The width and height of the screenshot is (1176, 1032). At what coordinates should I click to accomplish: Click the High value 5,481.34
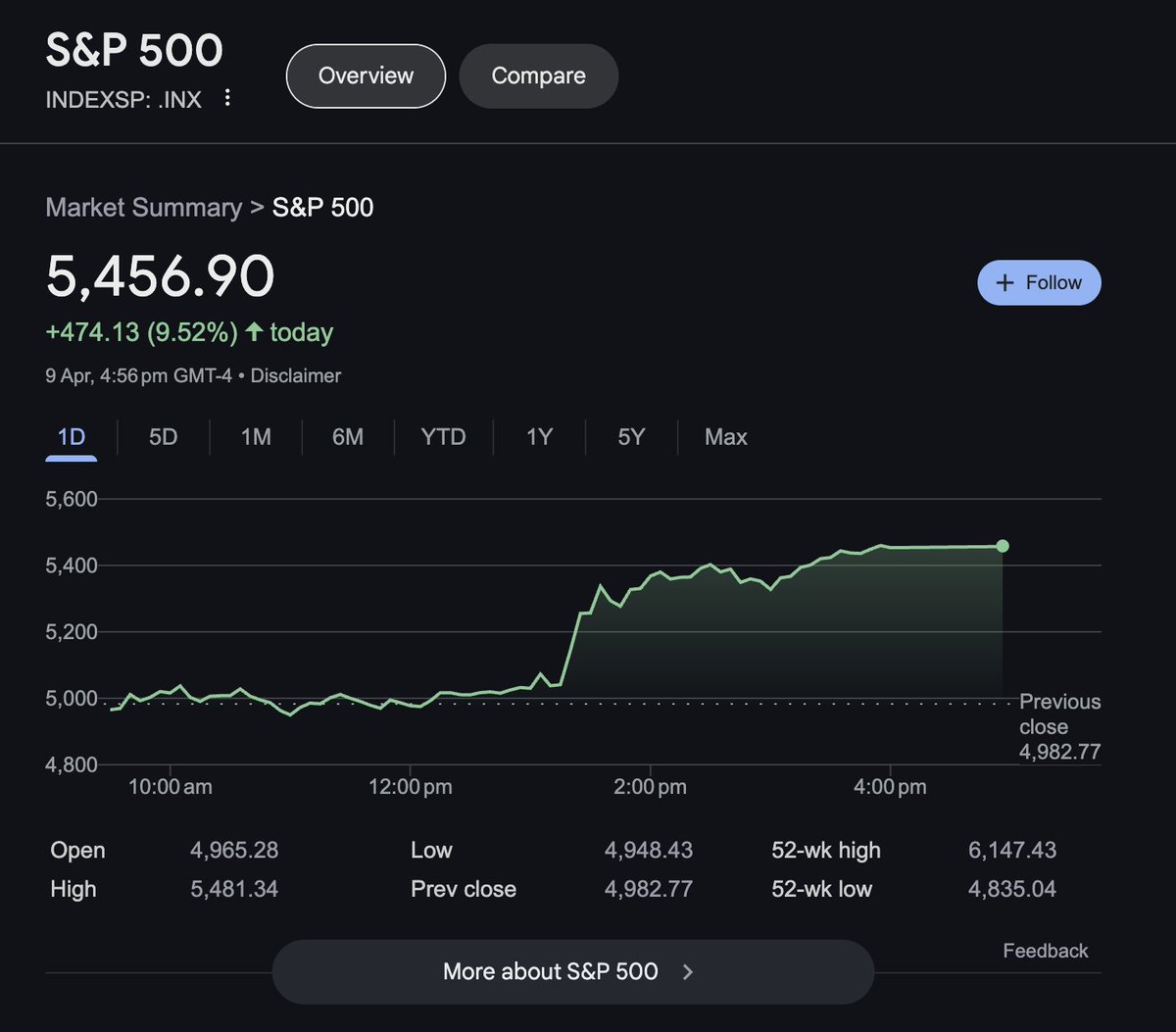click(x=234, y=890)
